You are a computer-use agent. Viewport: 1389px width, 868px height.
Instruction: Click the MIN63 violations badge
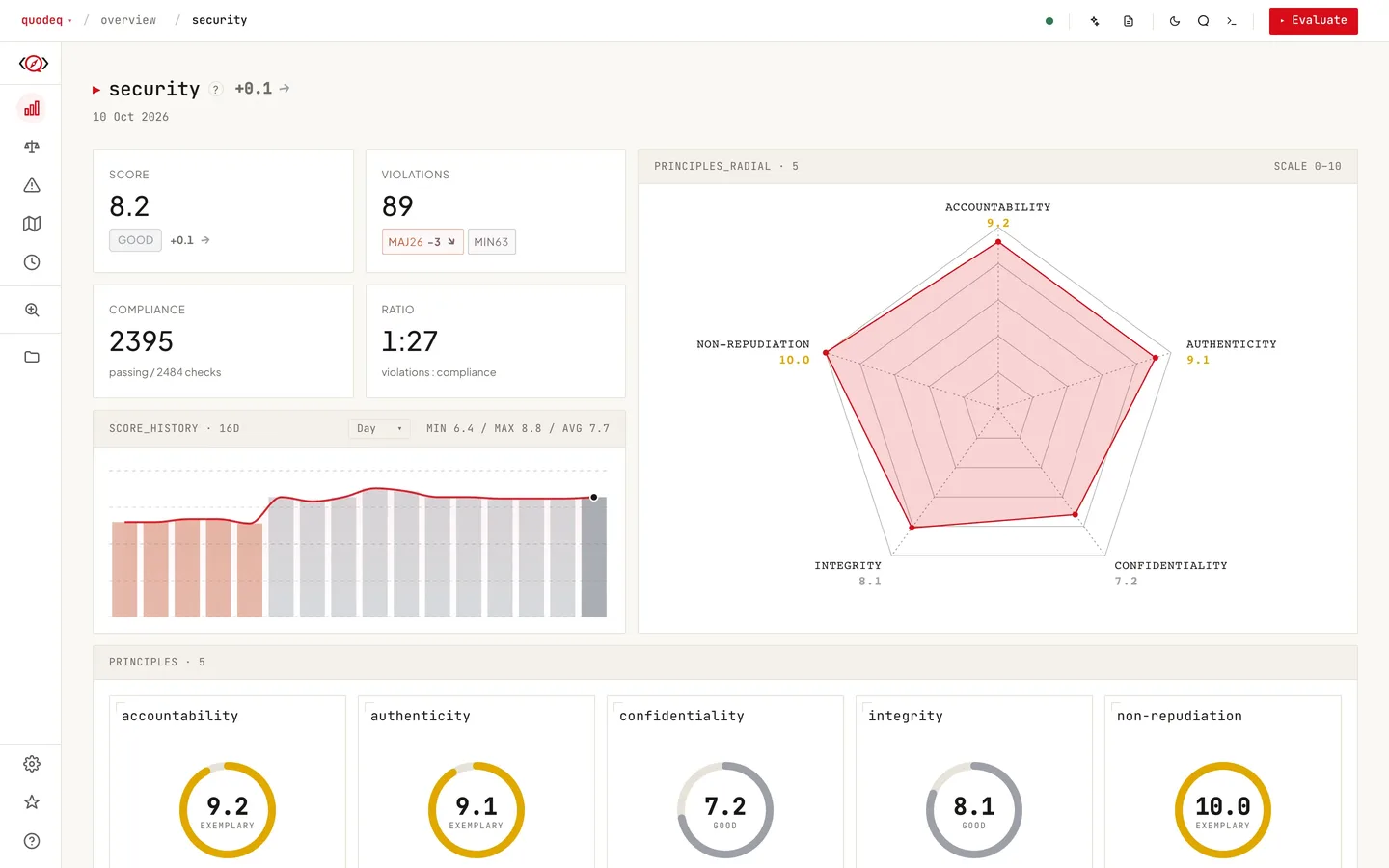click(x=491, y=241)
